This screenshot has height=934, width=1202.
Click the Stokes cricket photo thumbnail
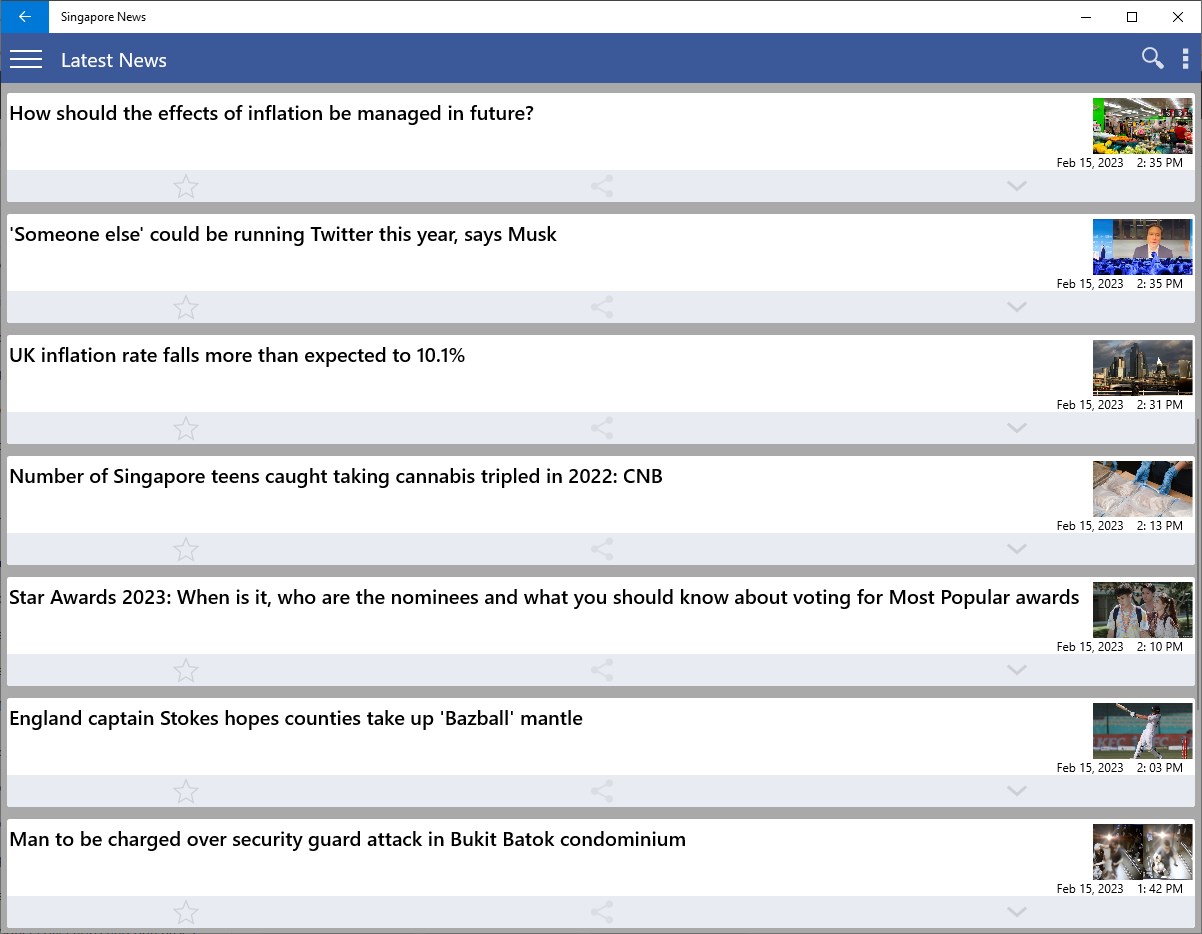point(1142,730)
